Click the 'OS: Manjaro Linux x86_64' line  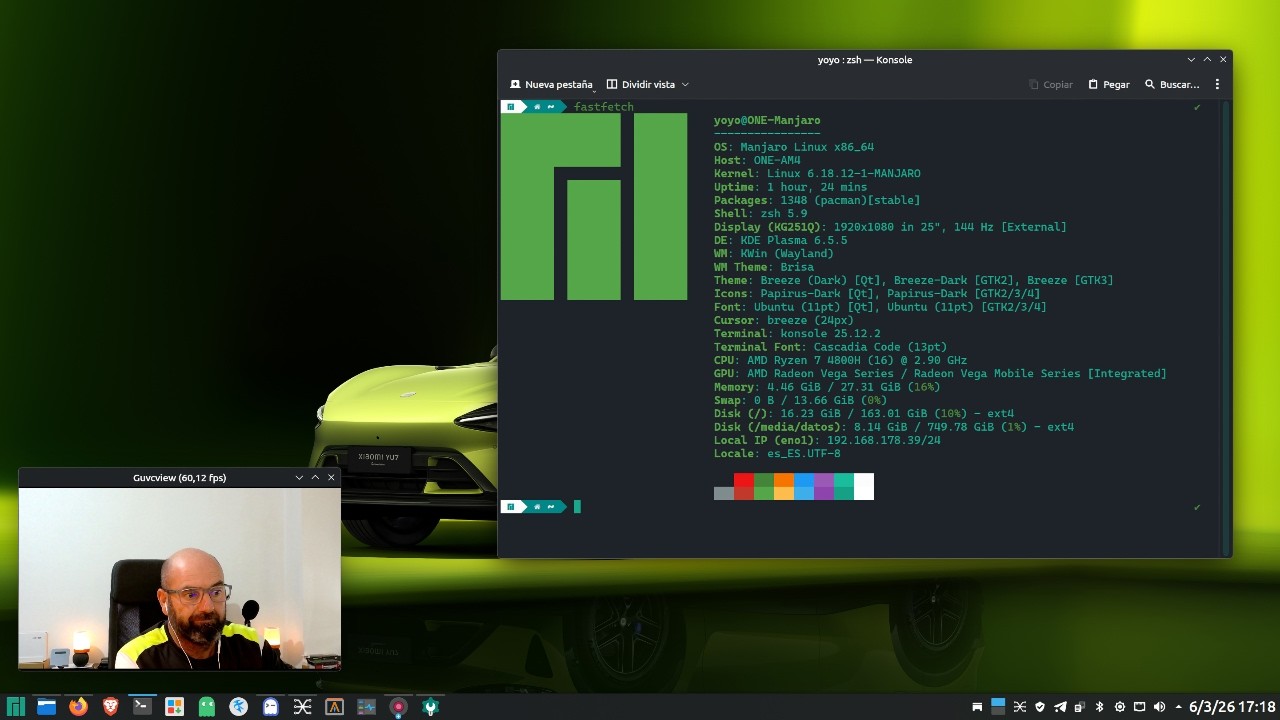pos(794,147)
